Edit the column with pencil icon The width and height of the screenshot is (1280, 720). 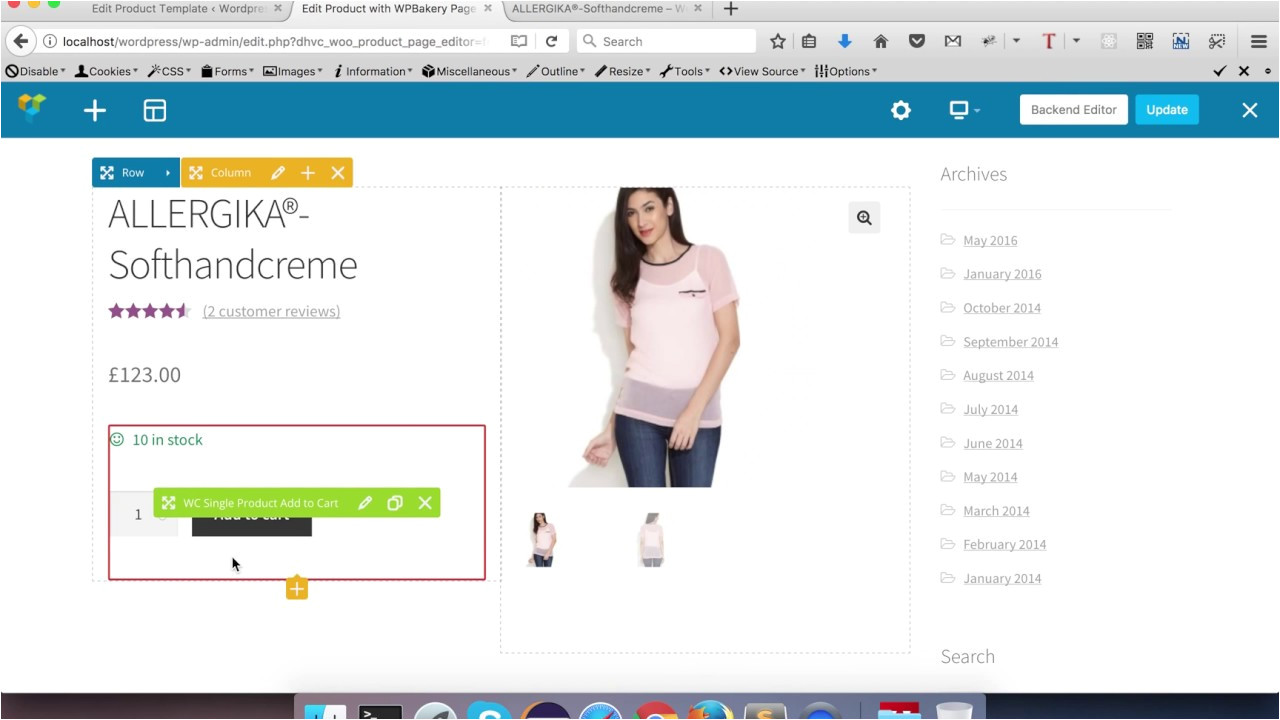[x=278, y=173]
